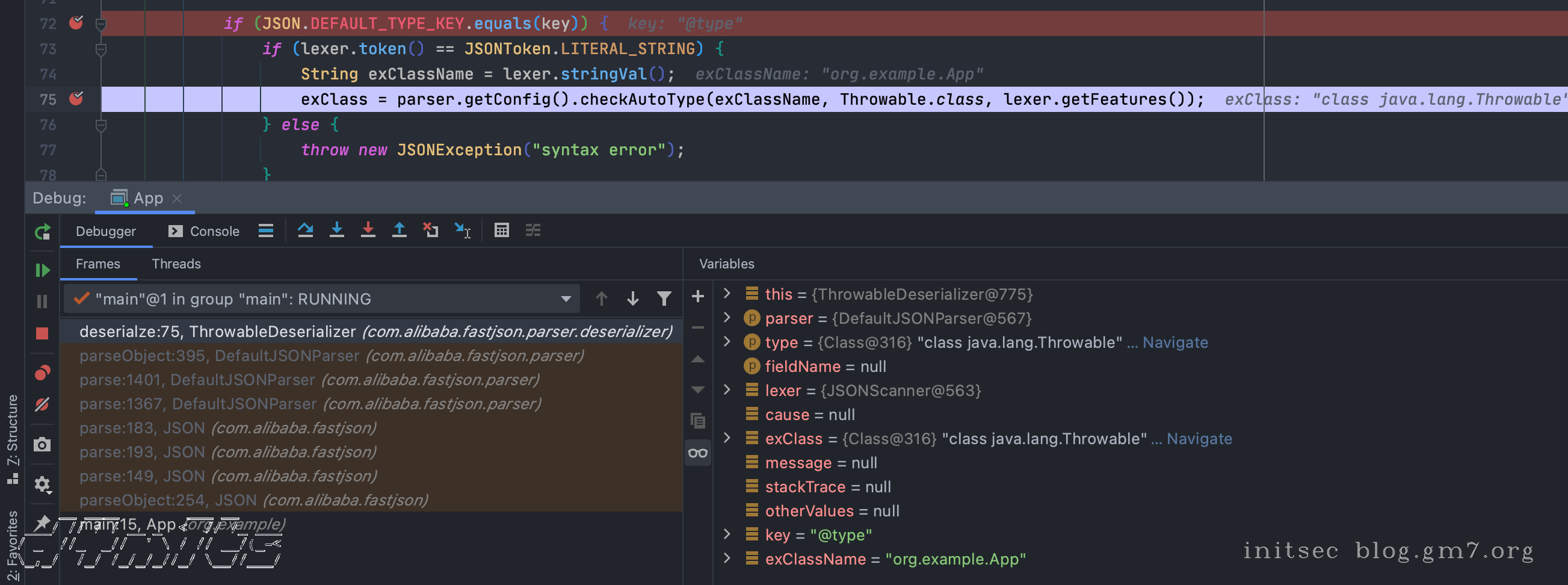Viewport: 1568px width, 585px height.
Task: Click Navigate link beside the exClass variable
Action: point(1199,438)
